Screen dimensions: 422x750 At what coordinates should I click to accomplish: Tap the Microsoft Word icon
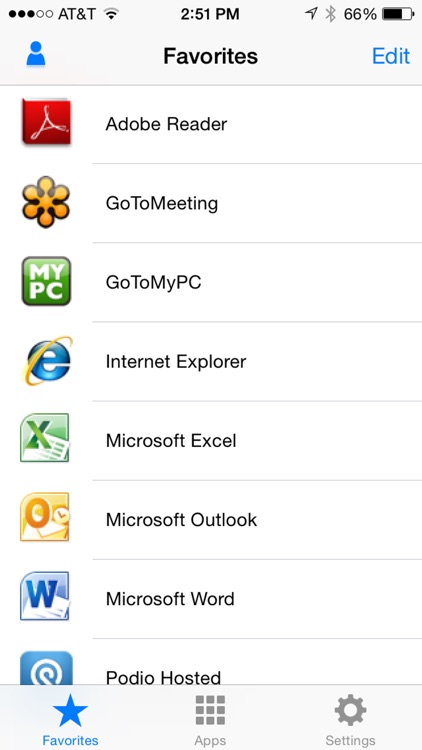pyautogui.click(x=44, y=596)
